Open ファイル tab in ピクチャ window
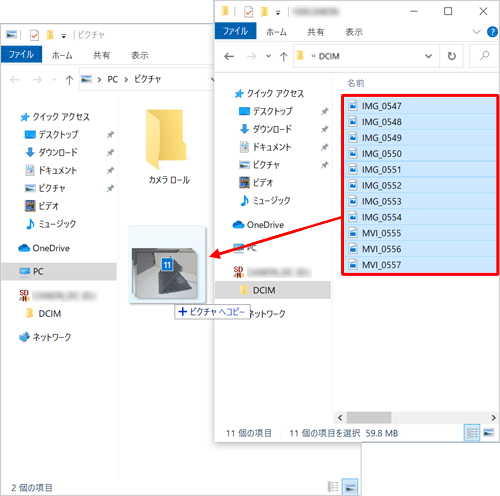 21,55
